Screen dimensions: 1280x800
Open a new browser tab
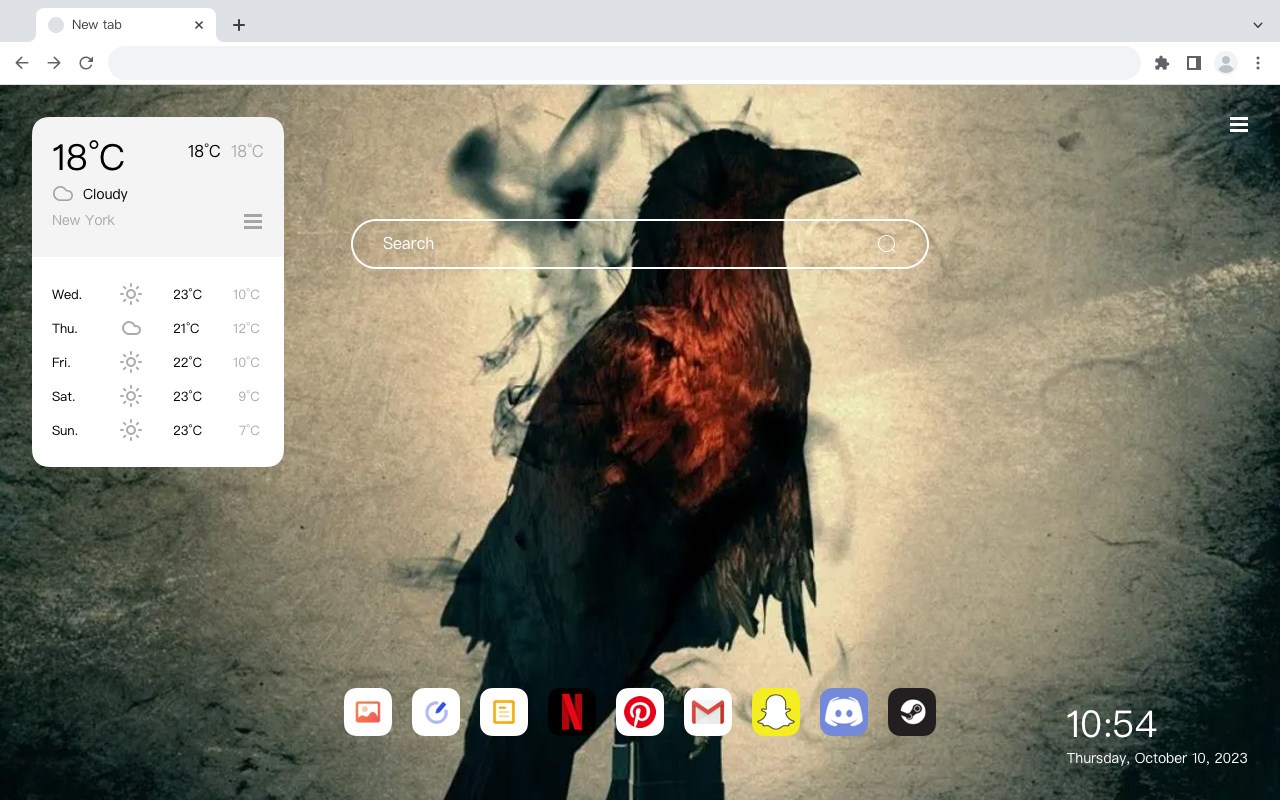238,25
